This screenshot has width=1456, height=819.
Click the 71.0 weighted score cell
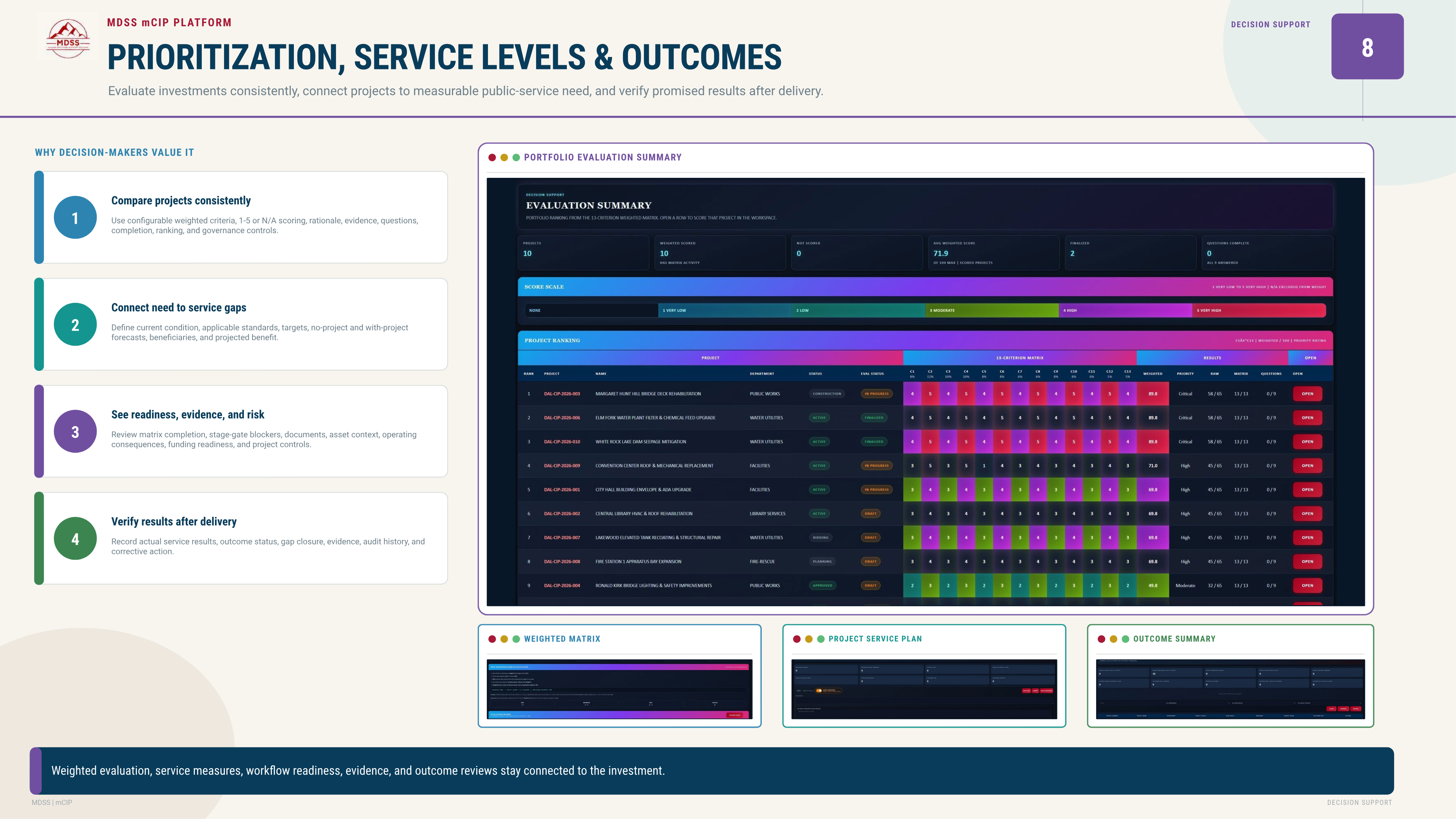[x=1153, y=466]
